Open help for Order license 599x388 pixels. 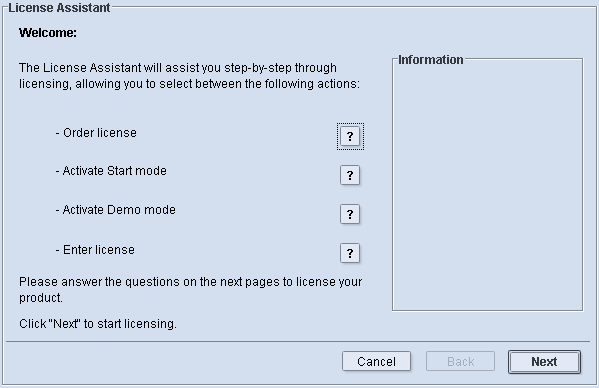[x=350, y=136]
